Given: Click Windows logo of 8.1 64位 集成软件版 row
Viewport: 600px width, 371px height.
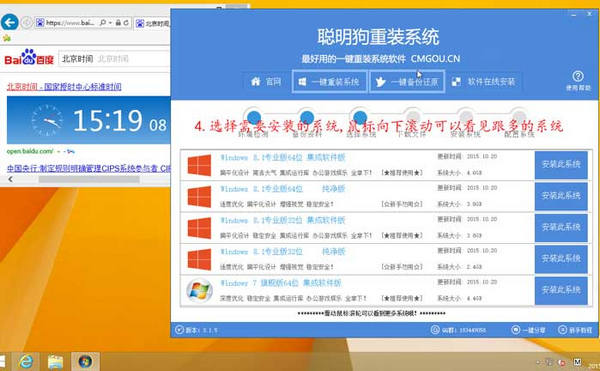Looking at the screenshot, I should 199,165.
